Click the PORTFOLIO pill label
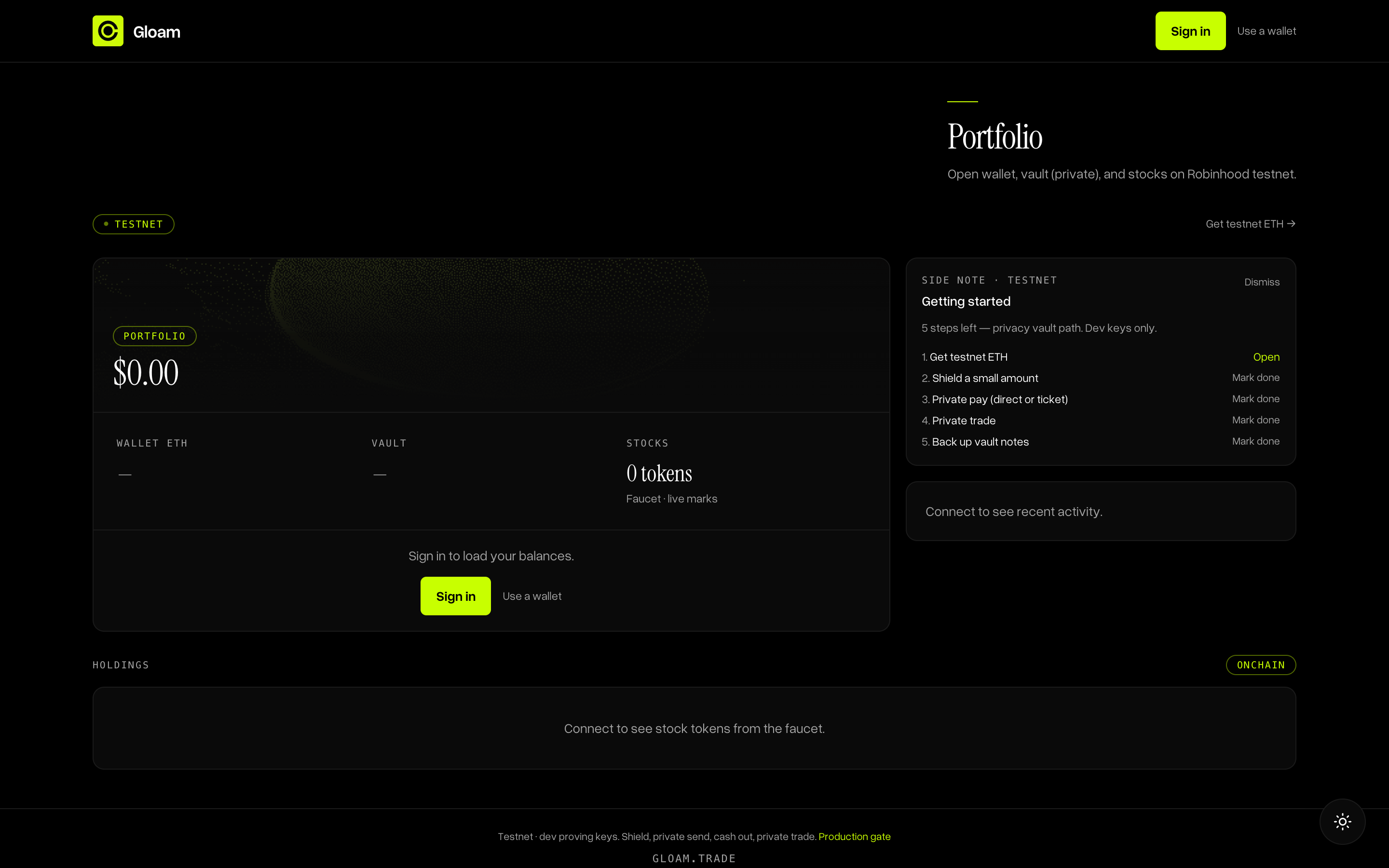Viewport: 1389px width, 868px height. (154, 336)
